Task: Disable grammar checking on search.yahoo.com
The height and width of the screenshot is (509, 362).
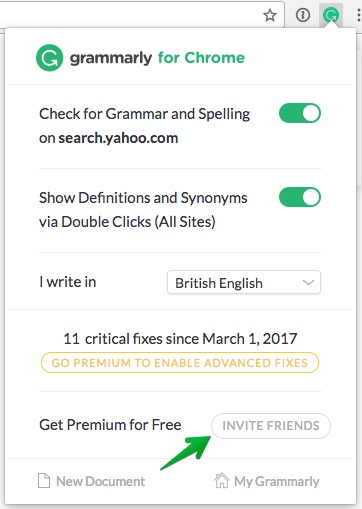Action: click(x=300, y=113)
